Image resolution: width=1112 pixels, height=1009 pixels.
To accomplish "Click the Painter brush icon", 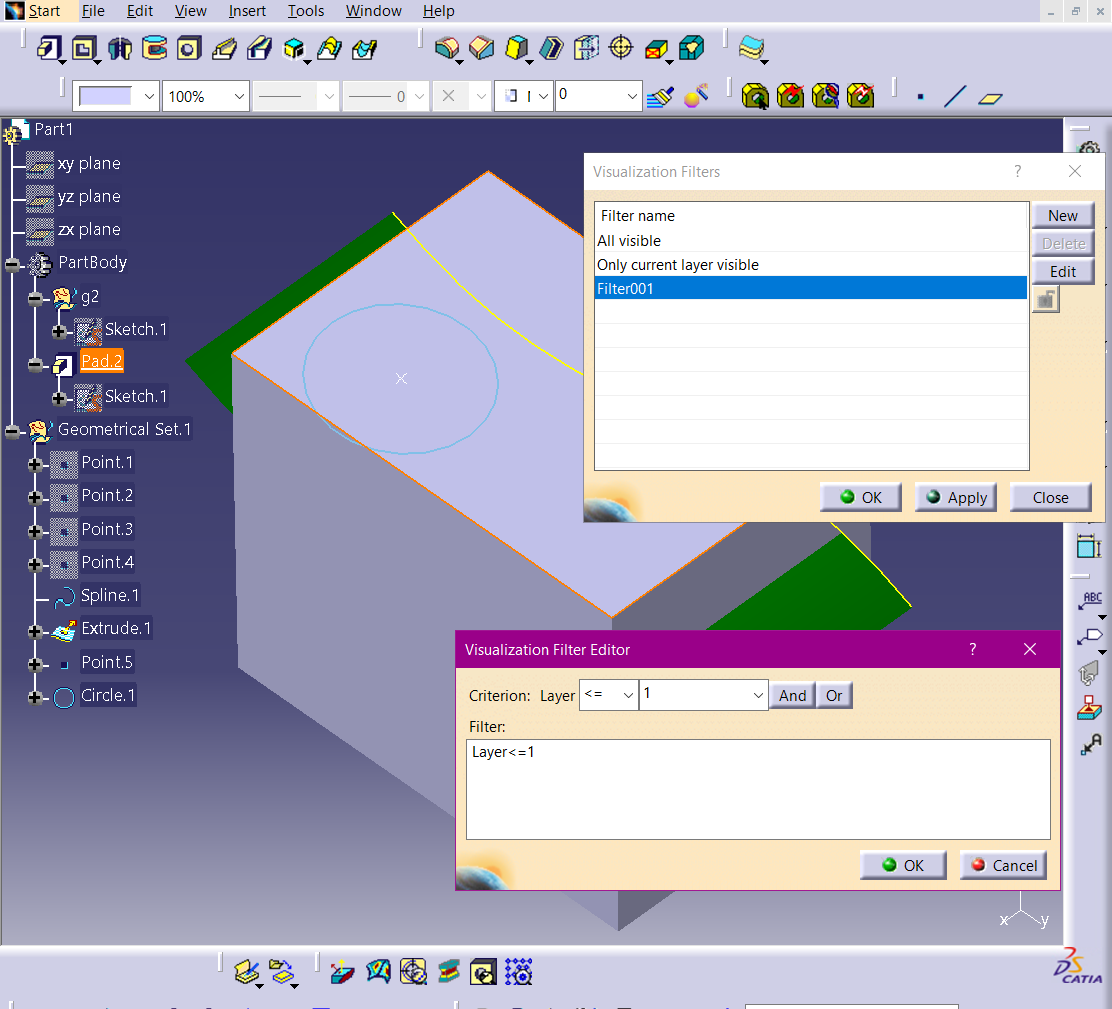I will coord(660,96).
